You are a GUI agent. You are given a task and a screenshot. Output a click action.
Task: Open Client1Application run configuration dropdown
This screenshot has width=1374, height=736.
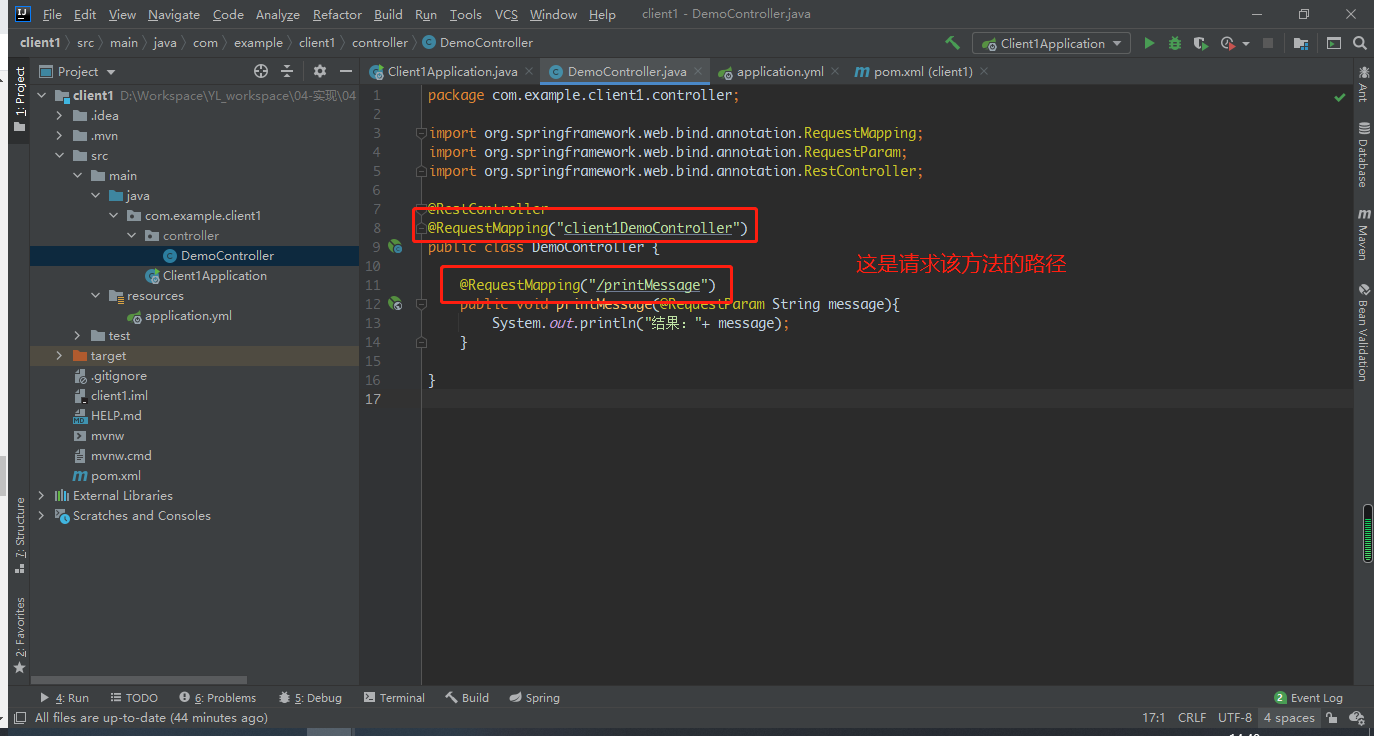pos(1052,43)
